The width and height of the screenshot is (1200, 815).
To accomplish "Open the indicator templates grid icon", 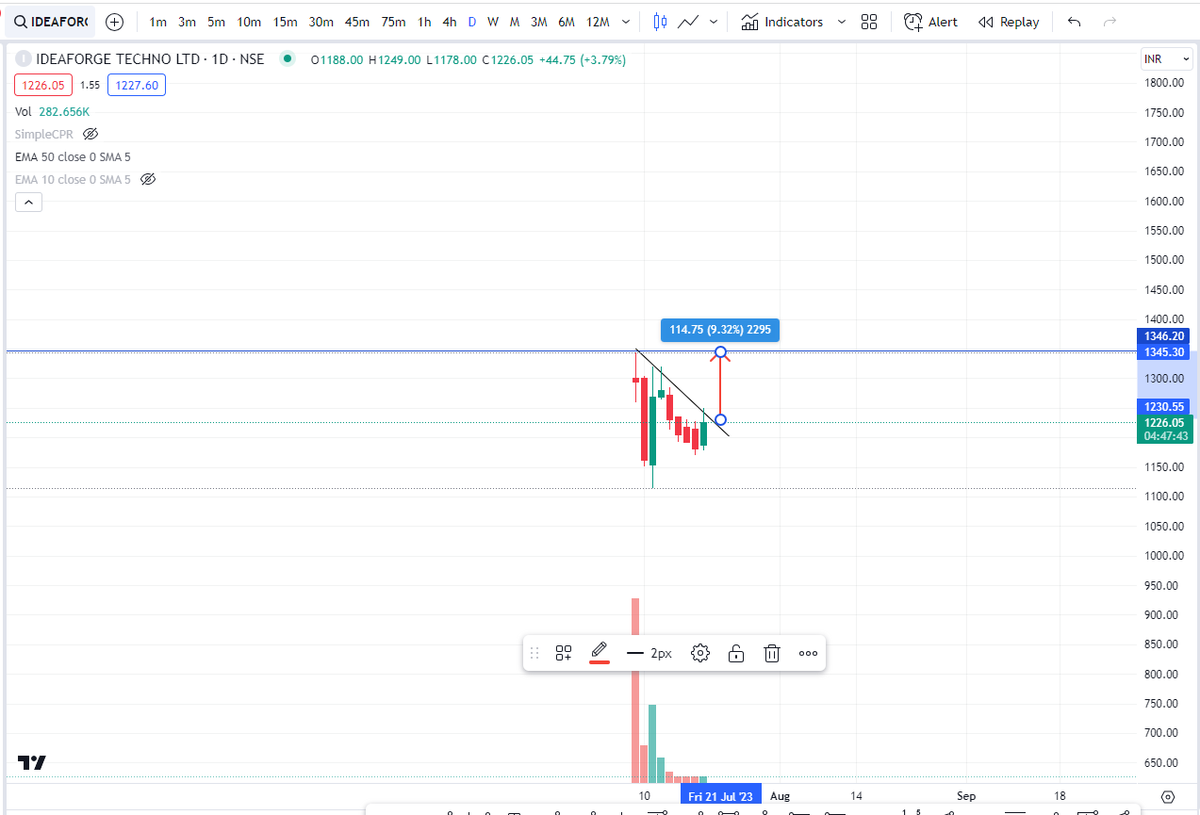I will point(869,22).
